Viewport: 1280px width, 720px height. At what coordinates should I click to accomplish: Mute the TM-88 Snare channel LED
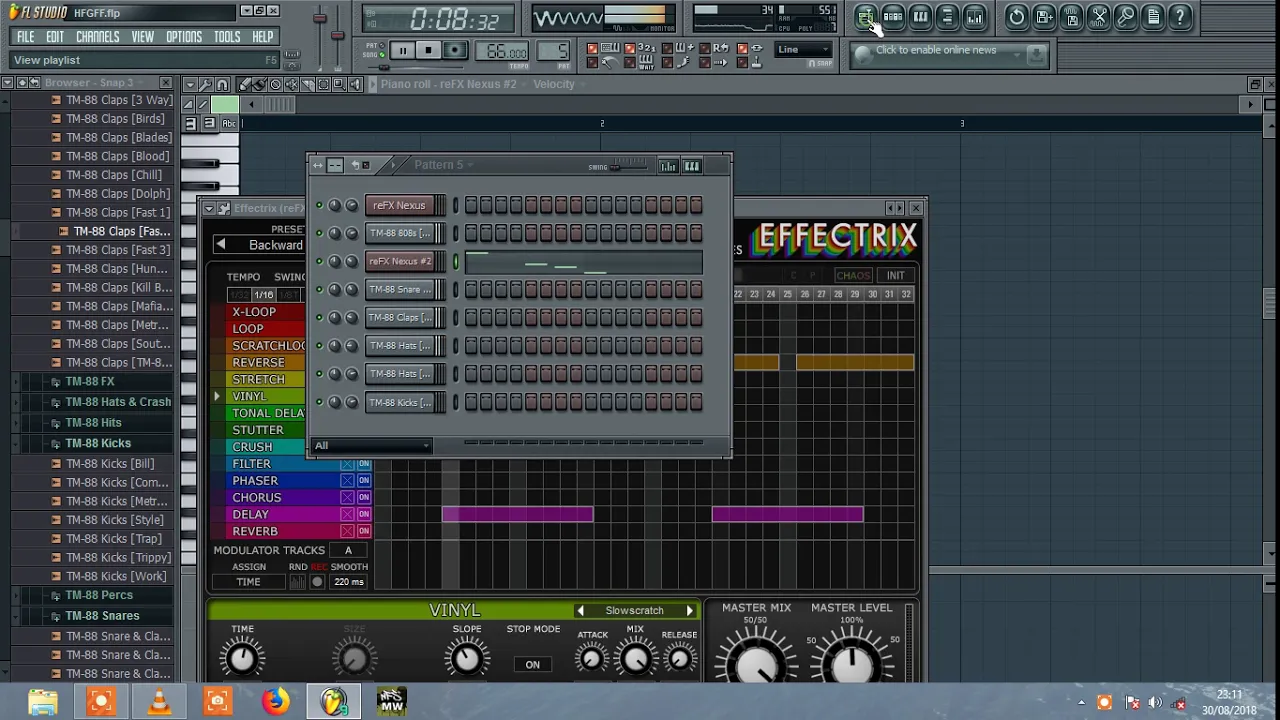[x=319, y=289]
